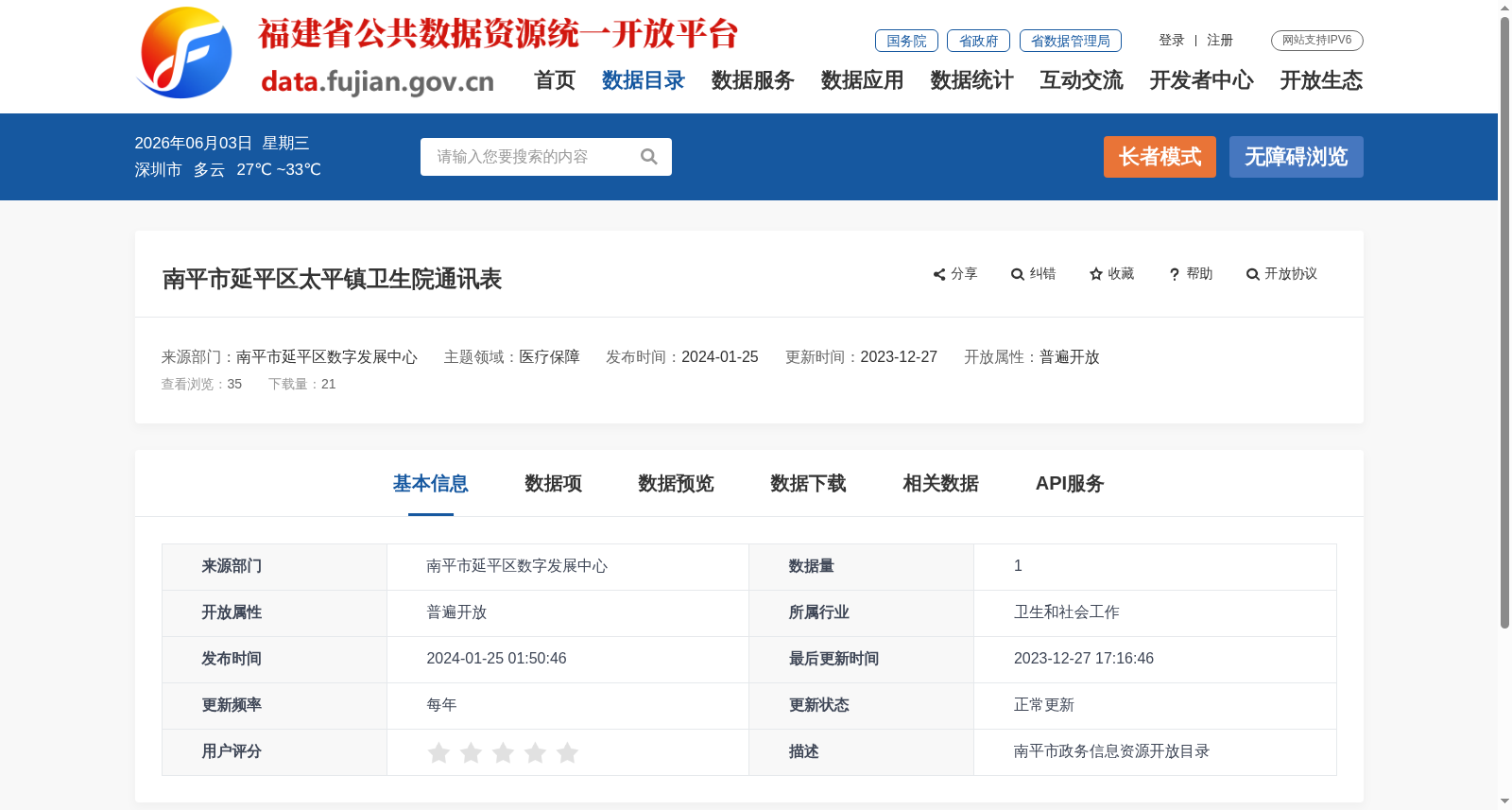Click the table cell 卫生和社会工作
The image size is (1512, 810).
click(x=1067, y=612)
